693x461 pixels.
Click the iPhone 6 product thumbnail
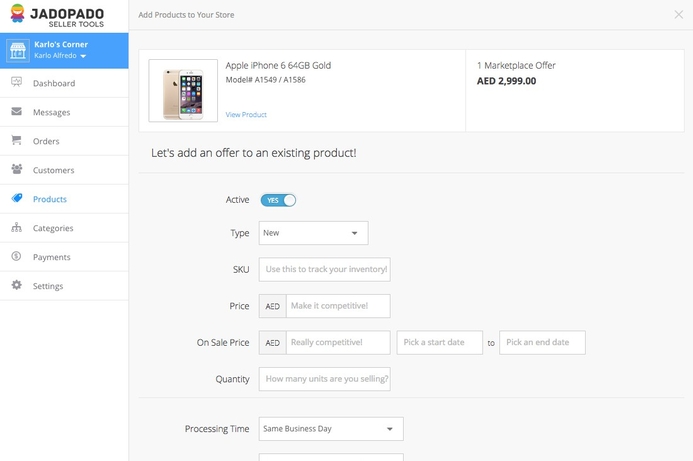183,91
